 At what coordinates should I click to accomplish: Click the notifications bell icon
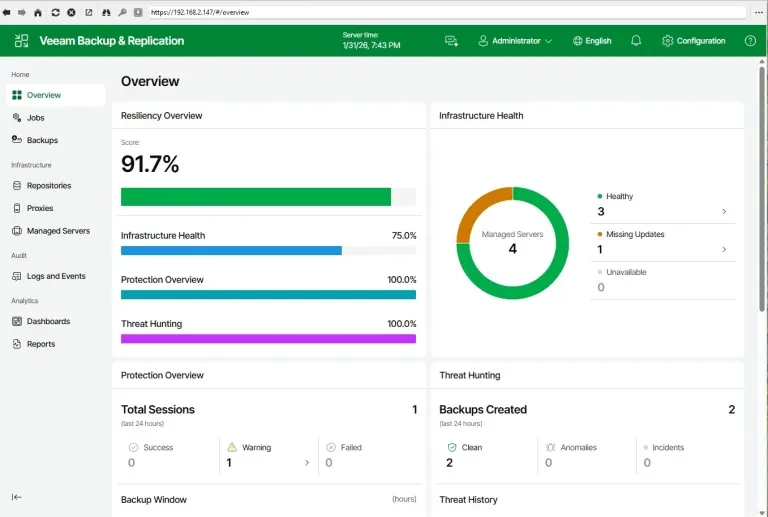point(636,41)
